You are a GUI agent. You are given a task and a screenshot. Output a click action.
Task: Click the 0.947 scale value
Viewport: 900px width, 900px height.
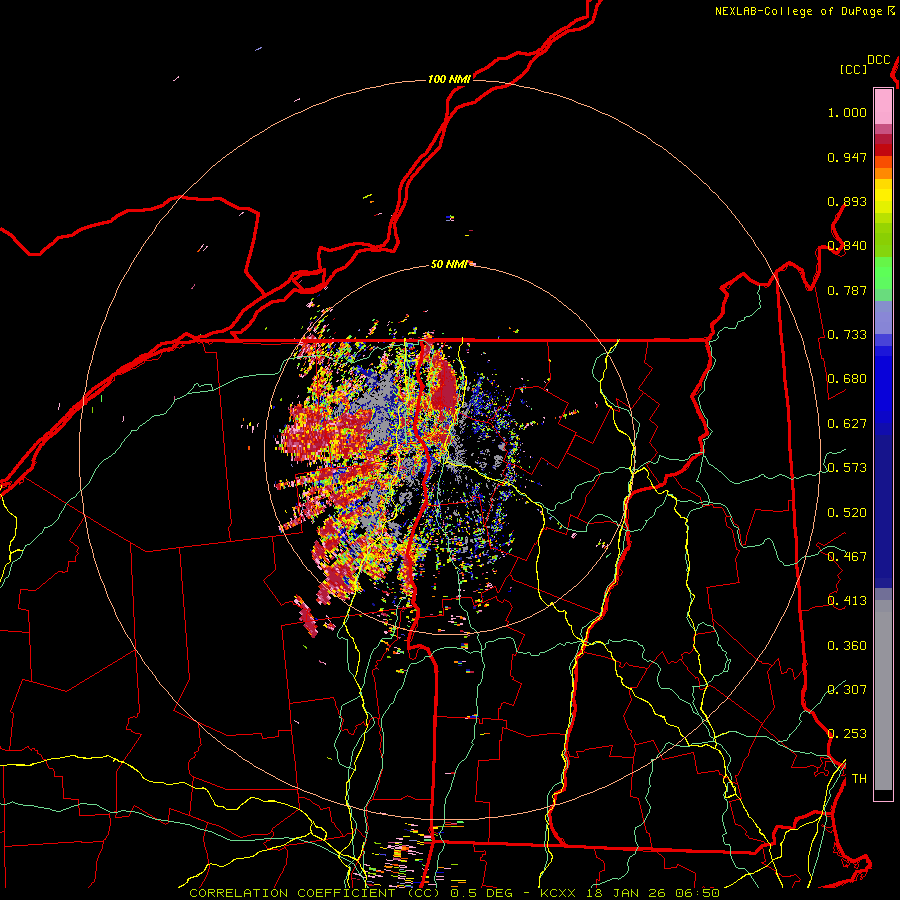pos(847,157)
